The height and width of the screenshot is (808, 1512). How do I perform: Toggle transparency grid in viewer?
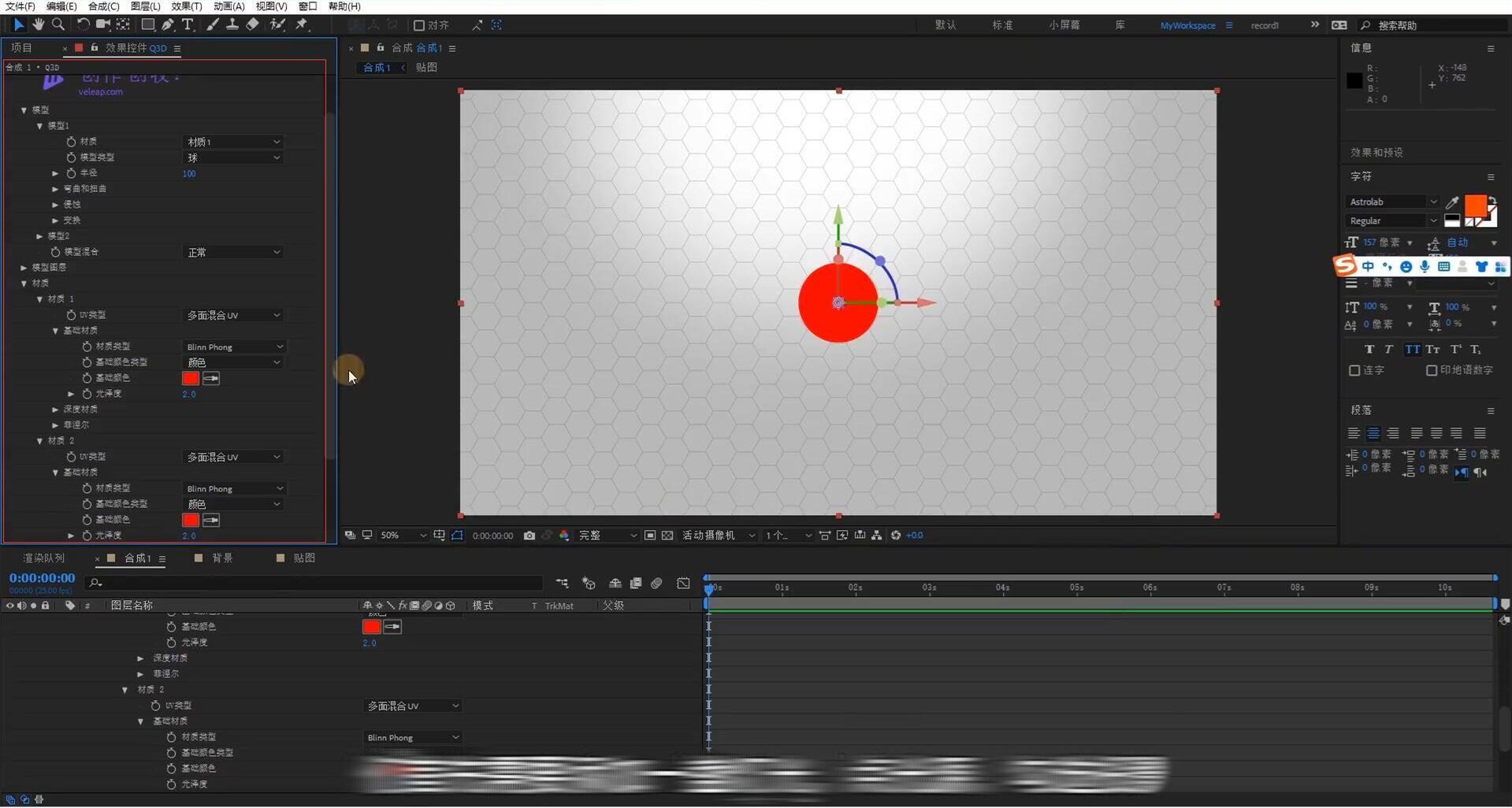pyautogui.click(x=667, y=536)
